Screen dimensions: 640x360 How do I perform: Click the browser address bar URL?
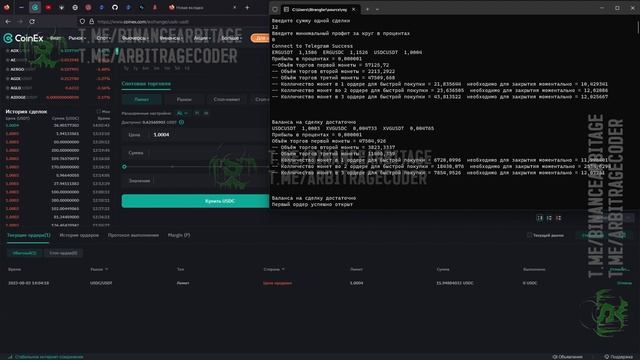click(x=143, y=22)
